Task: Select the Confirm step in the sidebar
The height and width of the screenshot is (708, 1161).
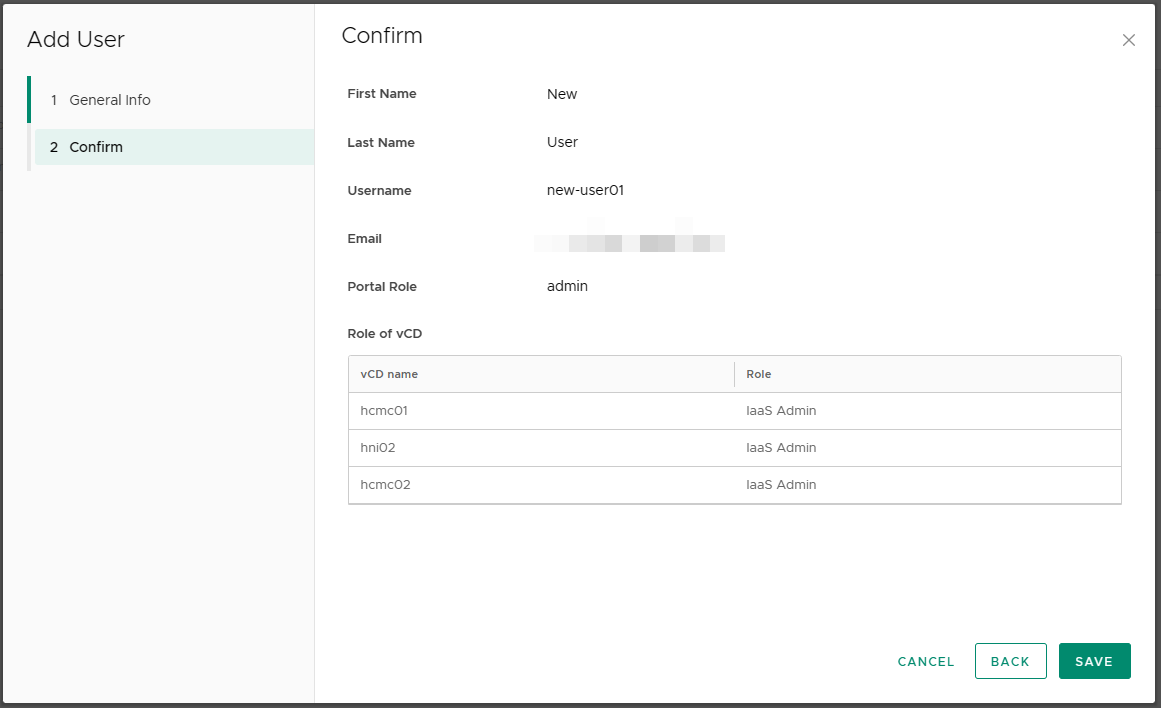Action: [x=96, y=147]
